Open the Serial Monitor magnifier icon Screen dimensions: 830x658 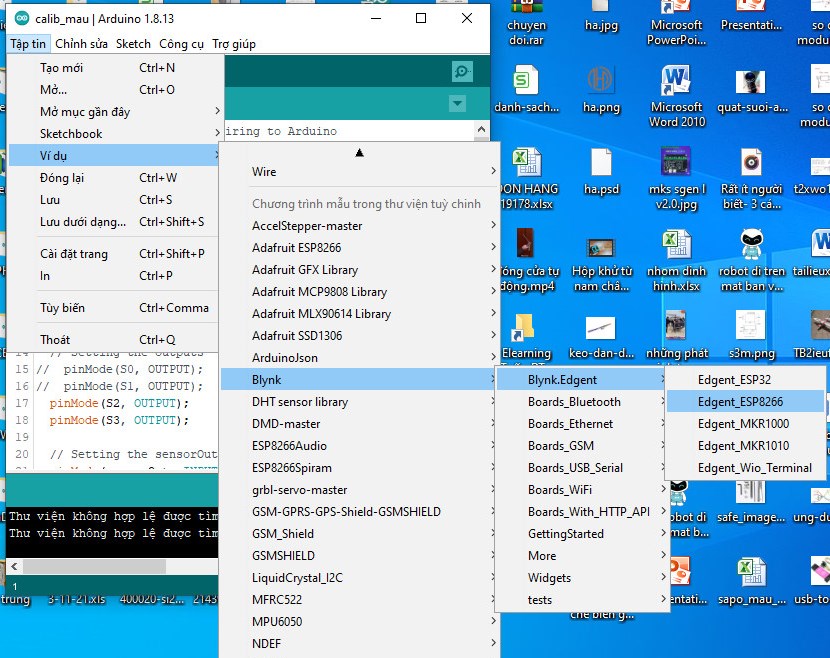461,71
